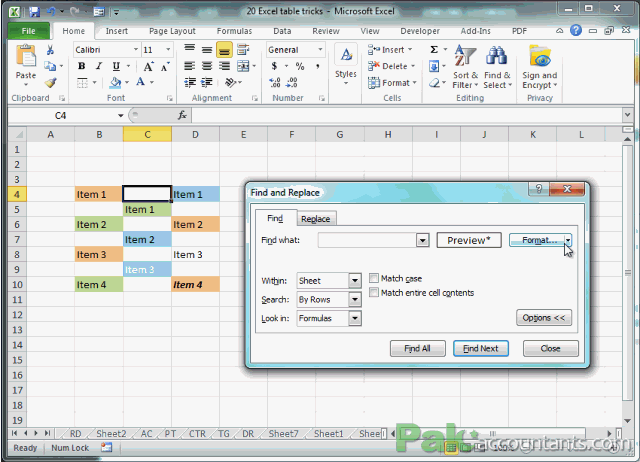Screen dimensions: 640x462
Task: Enable Match entire cell contents checkbox
Action: click(373, 293)
